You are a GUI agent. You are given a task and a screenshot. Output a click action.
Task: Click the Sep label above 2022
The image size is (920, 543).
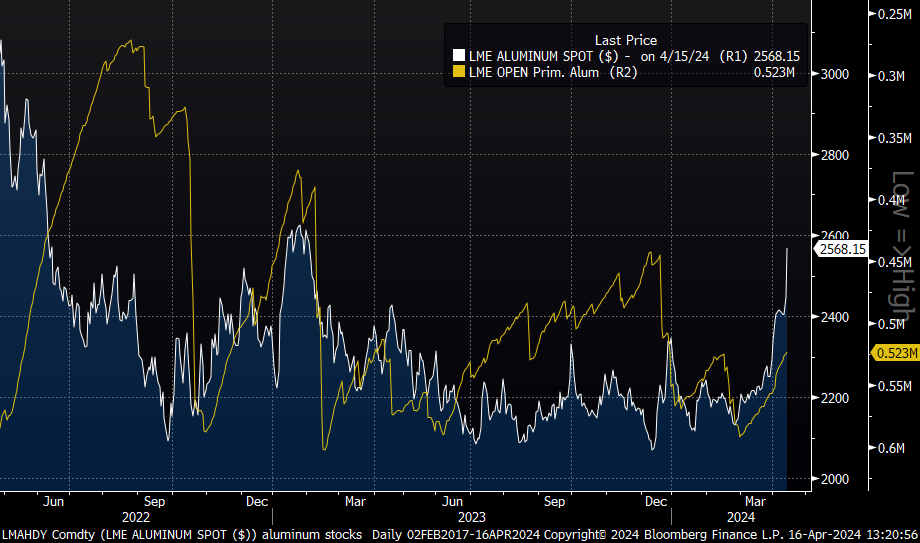[x=154, y=501]
